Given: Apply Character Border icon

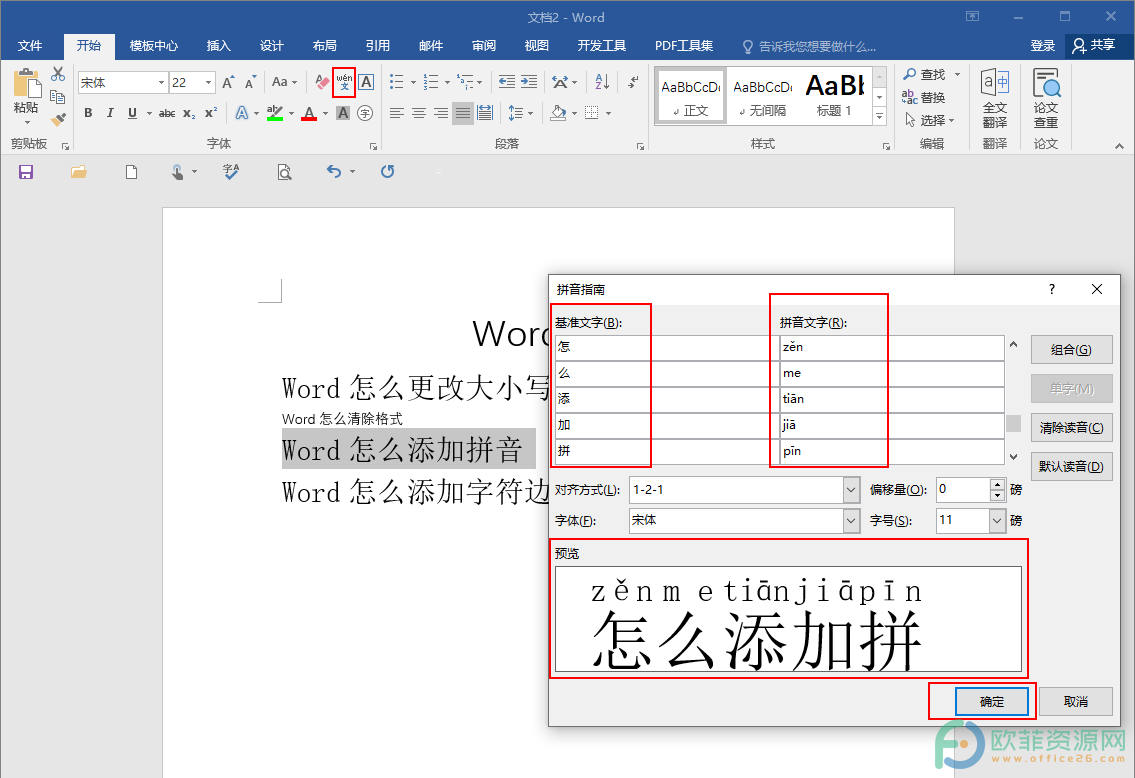Looking at the screenshot, I should click(x=366, y=83).
